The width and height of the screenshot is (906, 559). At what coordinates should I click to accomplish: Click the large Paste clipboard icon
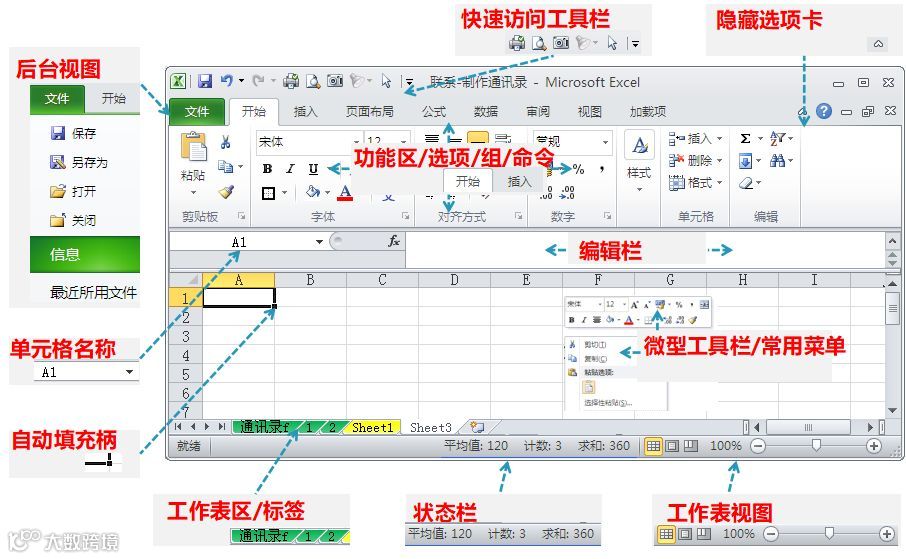[x=194, y=147]
